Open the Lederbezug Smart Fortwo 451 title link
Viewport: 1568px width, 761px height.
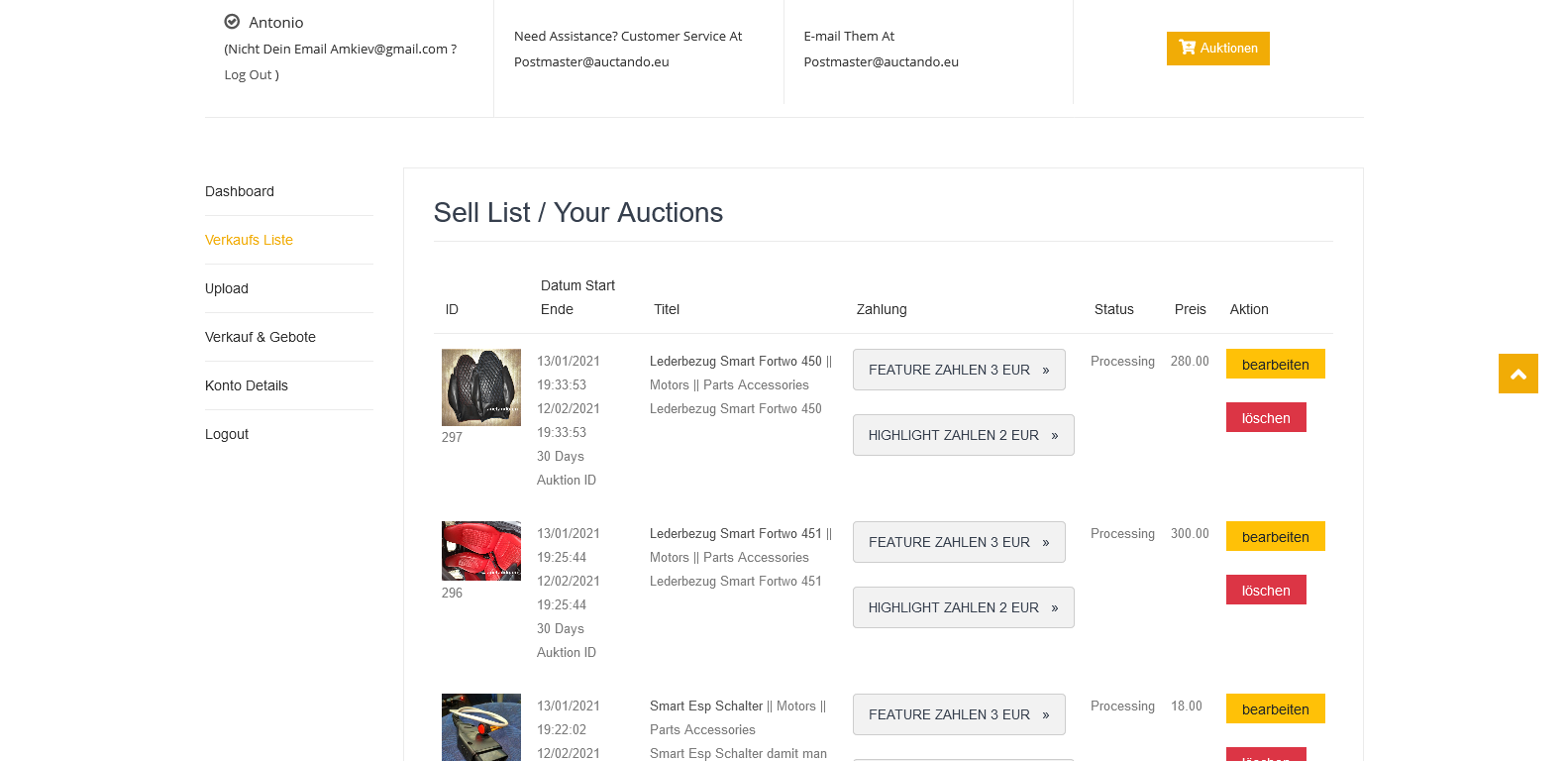click(736, 533)
